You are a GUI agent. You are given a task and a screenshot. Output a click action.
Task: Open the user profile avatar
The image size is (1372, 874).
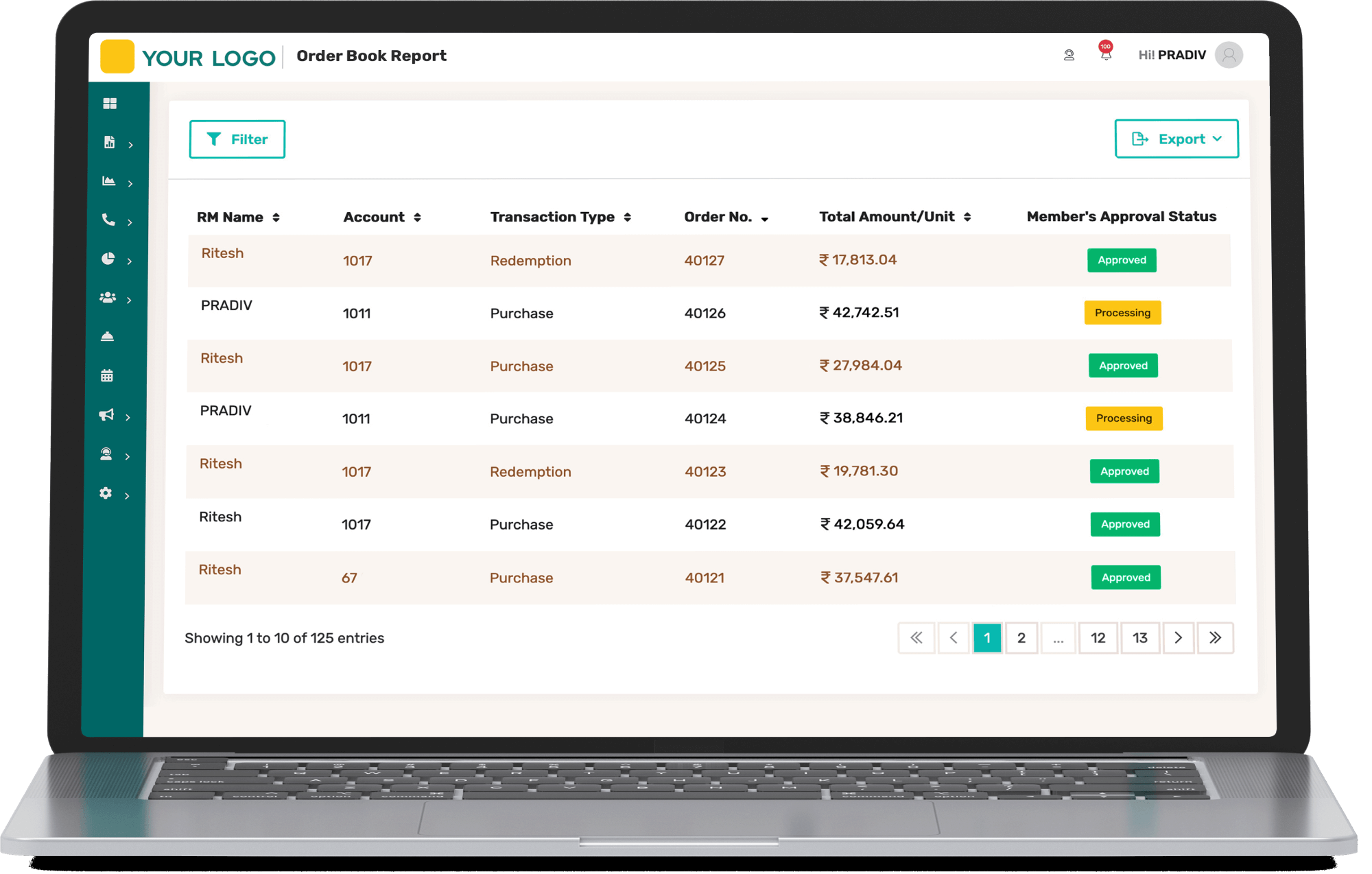pos(1229,55)
